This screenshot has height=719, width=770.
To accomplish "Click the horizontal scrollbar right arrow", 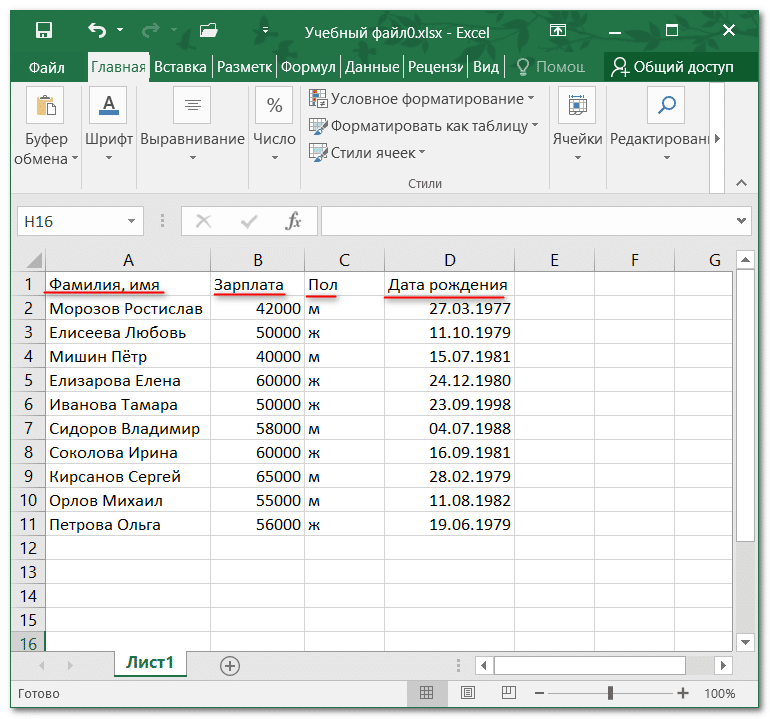I will [723, 665].
